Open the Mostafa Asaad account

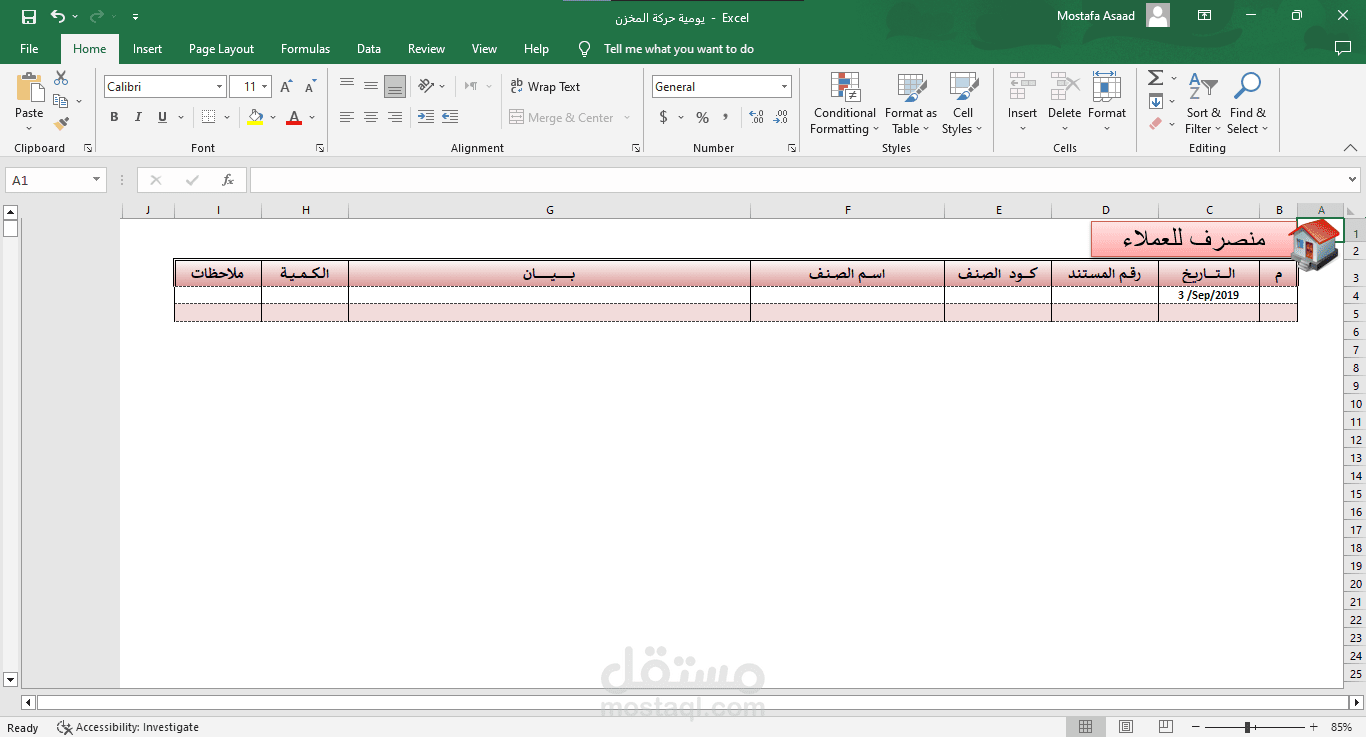coord(1112,16)
